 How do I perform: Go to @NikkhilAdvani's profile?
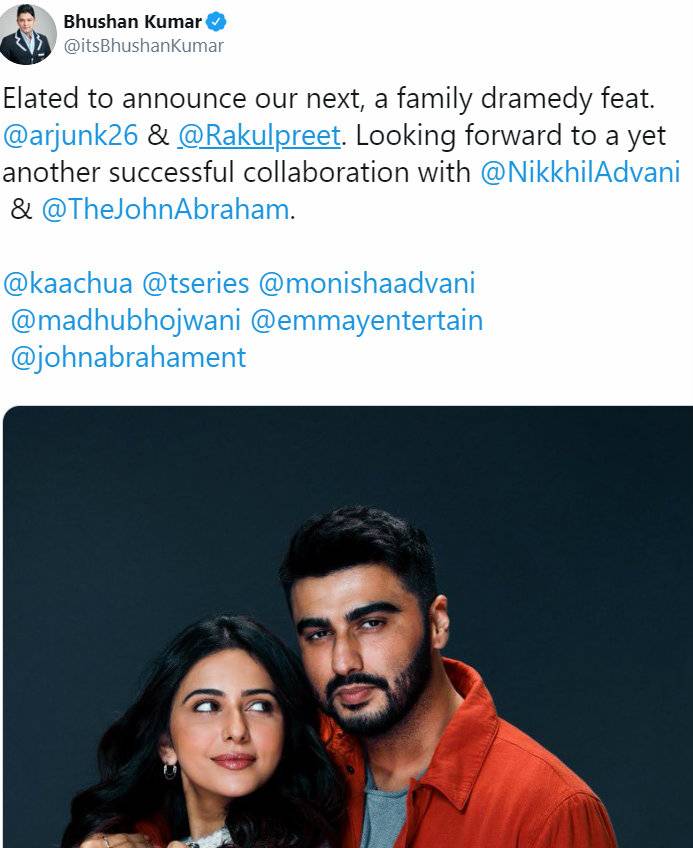click(580, 172)
